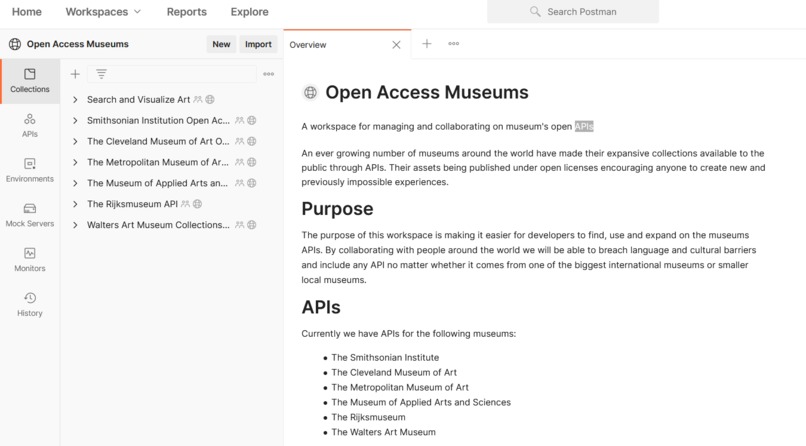Expand The Museum of Applied Arts chevron
Viewport: 806px width, 446px height.
tap(75, 183)
